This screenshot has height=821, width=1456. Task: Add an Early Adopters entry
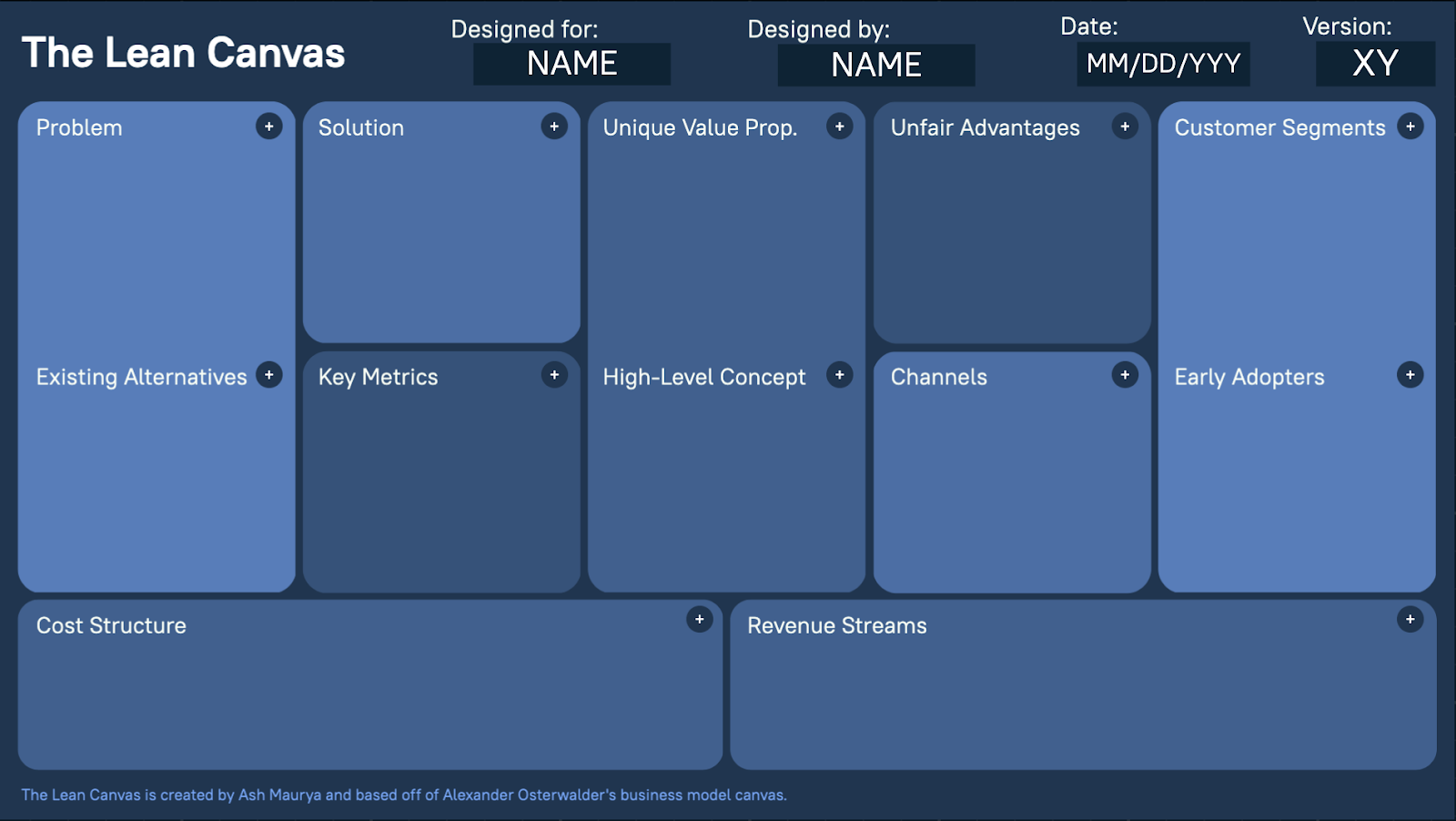click(1410, 375)
